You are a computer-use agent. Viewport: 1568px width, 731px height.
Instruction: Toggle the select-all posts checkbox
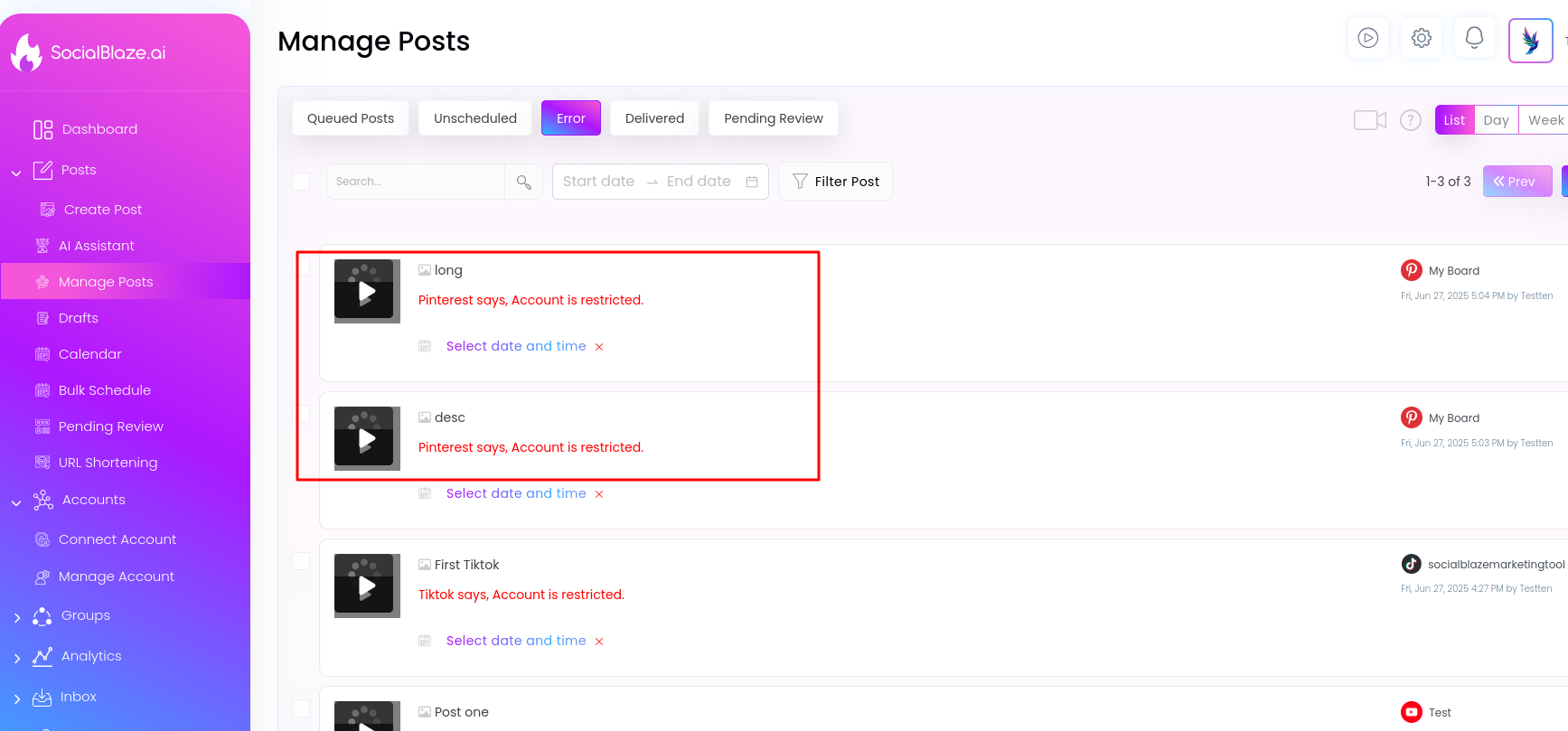pyautogui.click(x=301, y=182)
